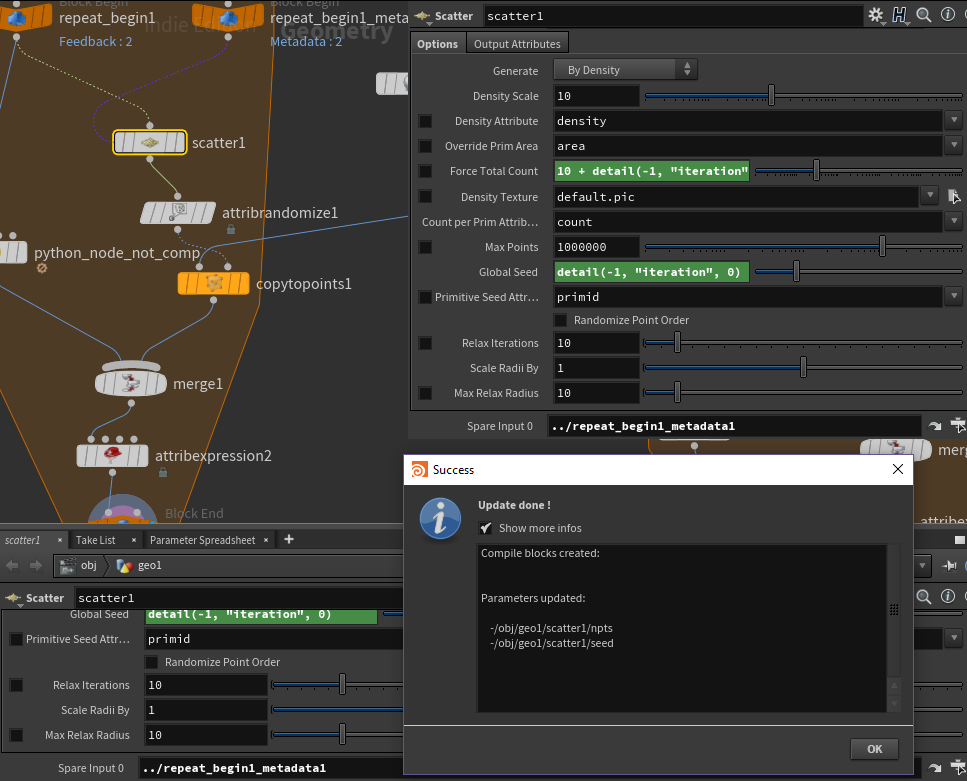The width and height of the screenshot is (967, 781).
Task: Open the gear settings menu for scatter1
Action: click(x=876, y=15)
